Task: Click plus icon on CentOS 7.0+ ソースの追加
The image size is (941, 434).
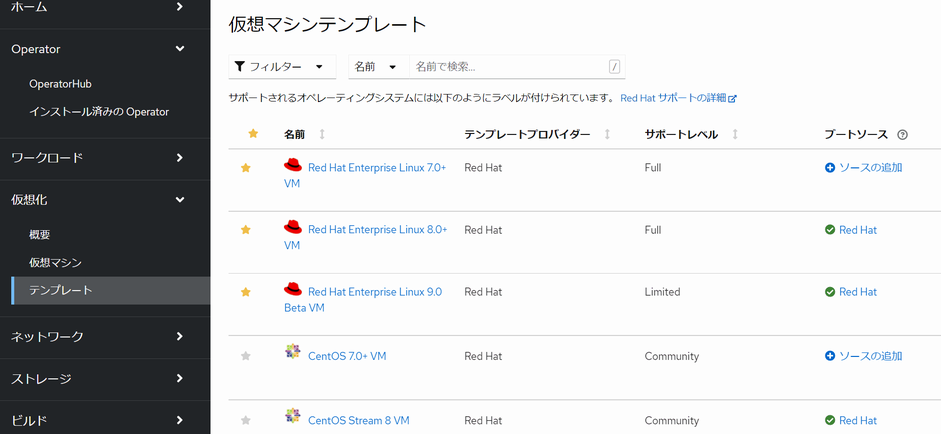Action: point(830,356)
